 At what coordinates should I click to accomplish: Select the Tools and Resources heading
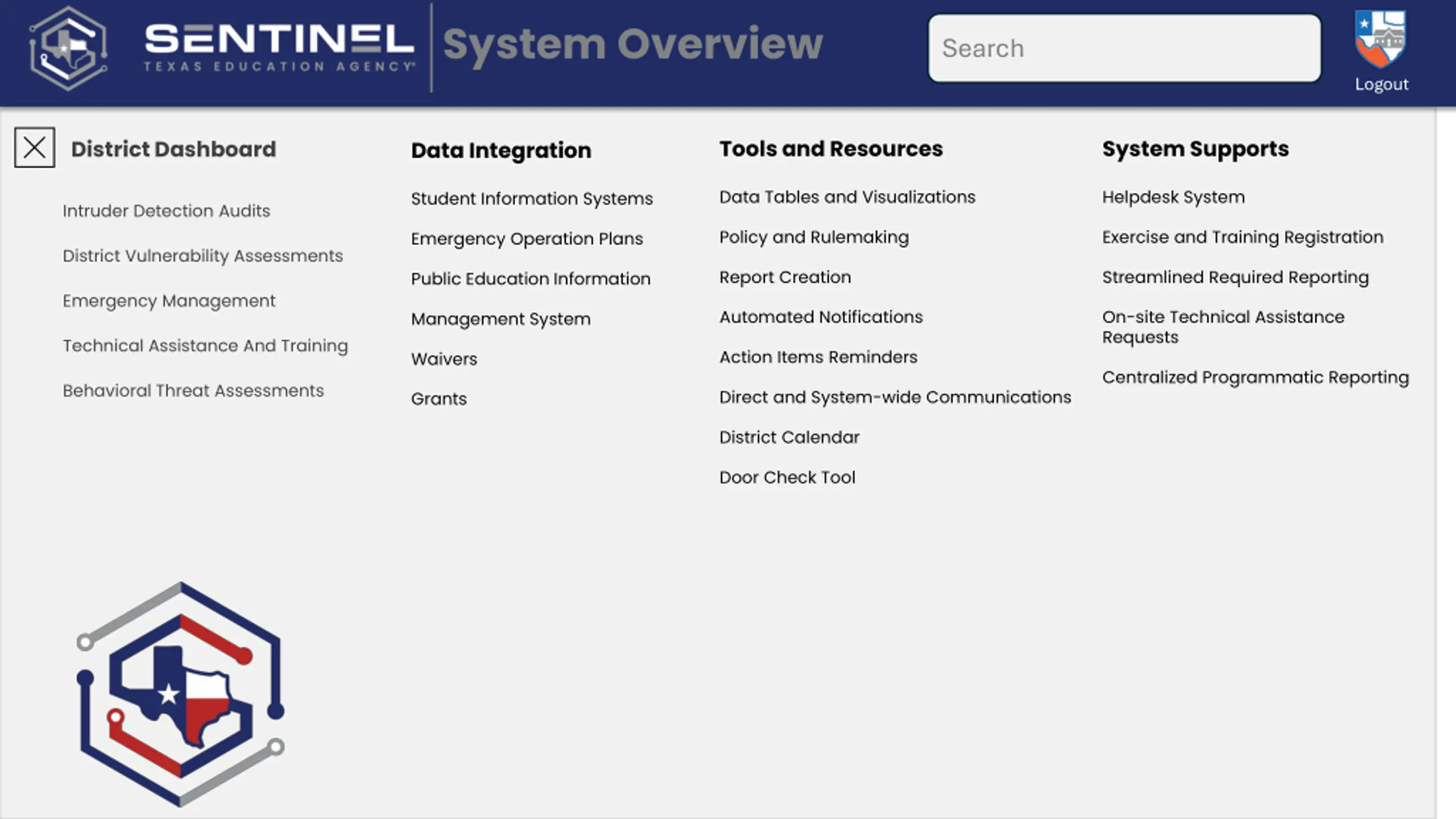tap(831, 149)
